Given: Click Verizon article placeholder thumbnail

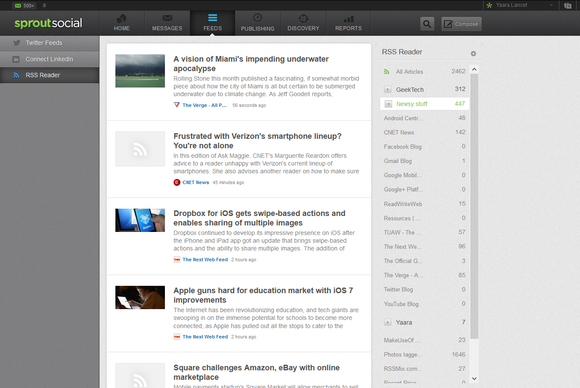Looking at the screenshot, I should pyautogui.click(x=140, y=149).
